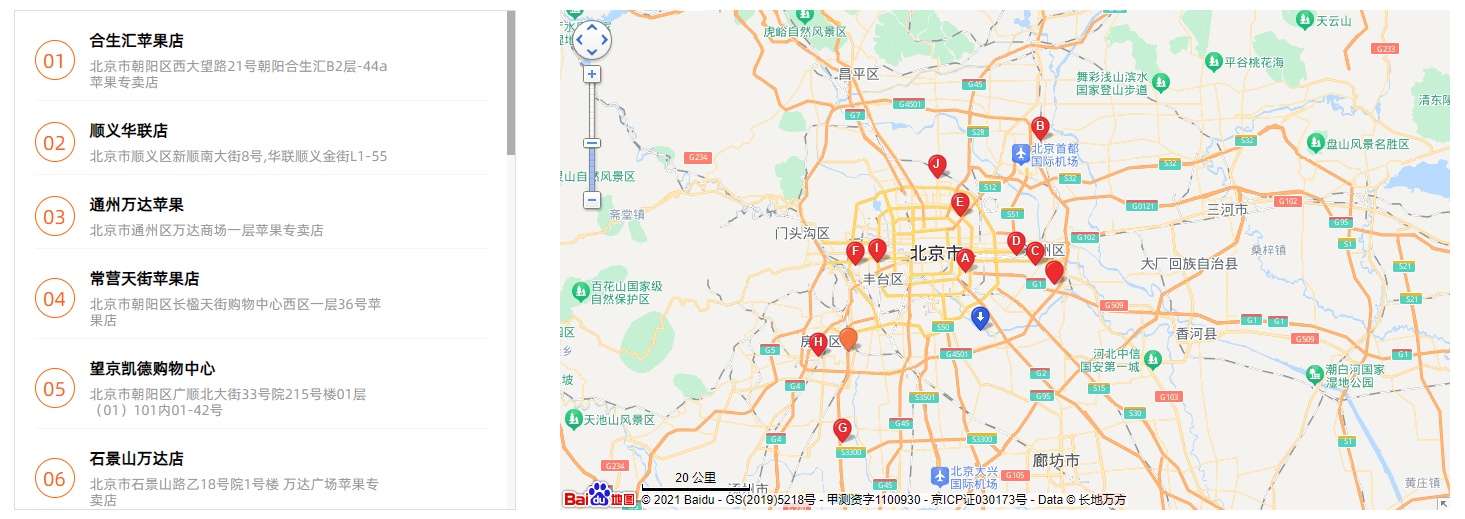Click the store list scrollbar thumb
The width and height of the screenshot is (1465, 519).
pos(511,83)
